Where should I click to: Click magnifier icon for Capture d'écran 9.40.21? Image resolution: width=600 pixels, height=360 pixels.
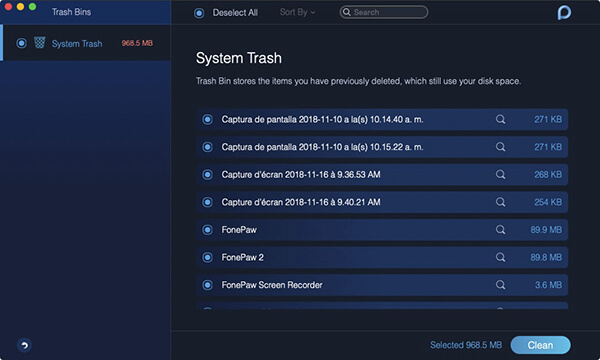(x=501, y=202)
